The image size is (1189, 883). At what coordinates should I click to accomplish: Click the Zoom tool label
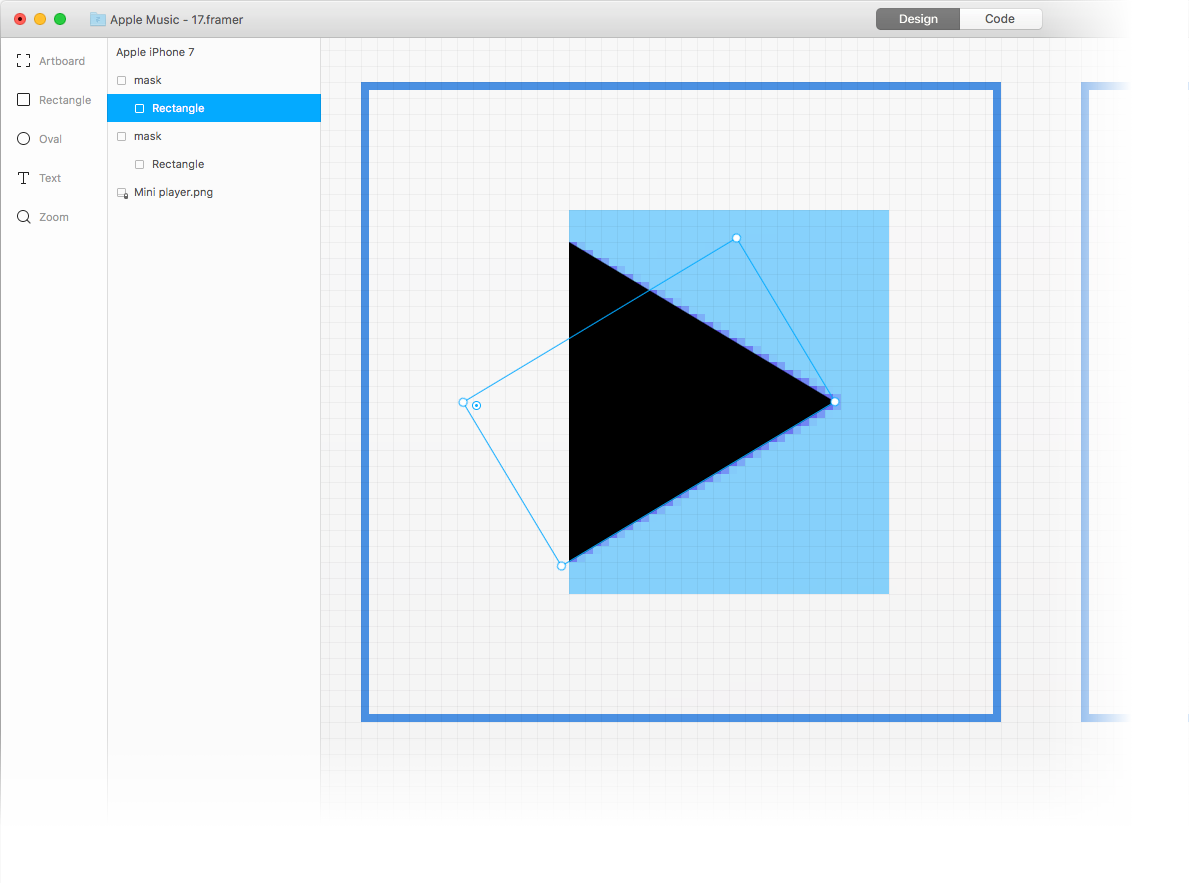54,217
